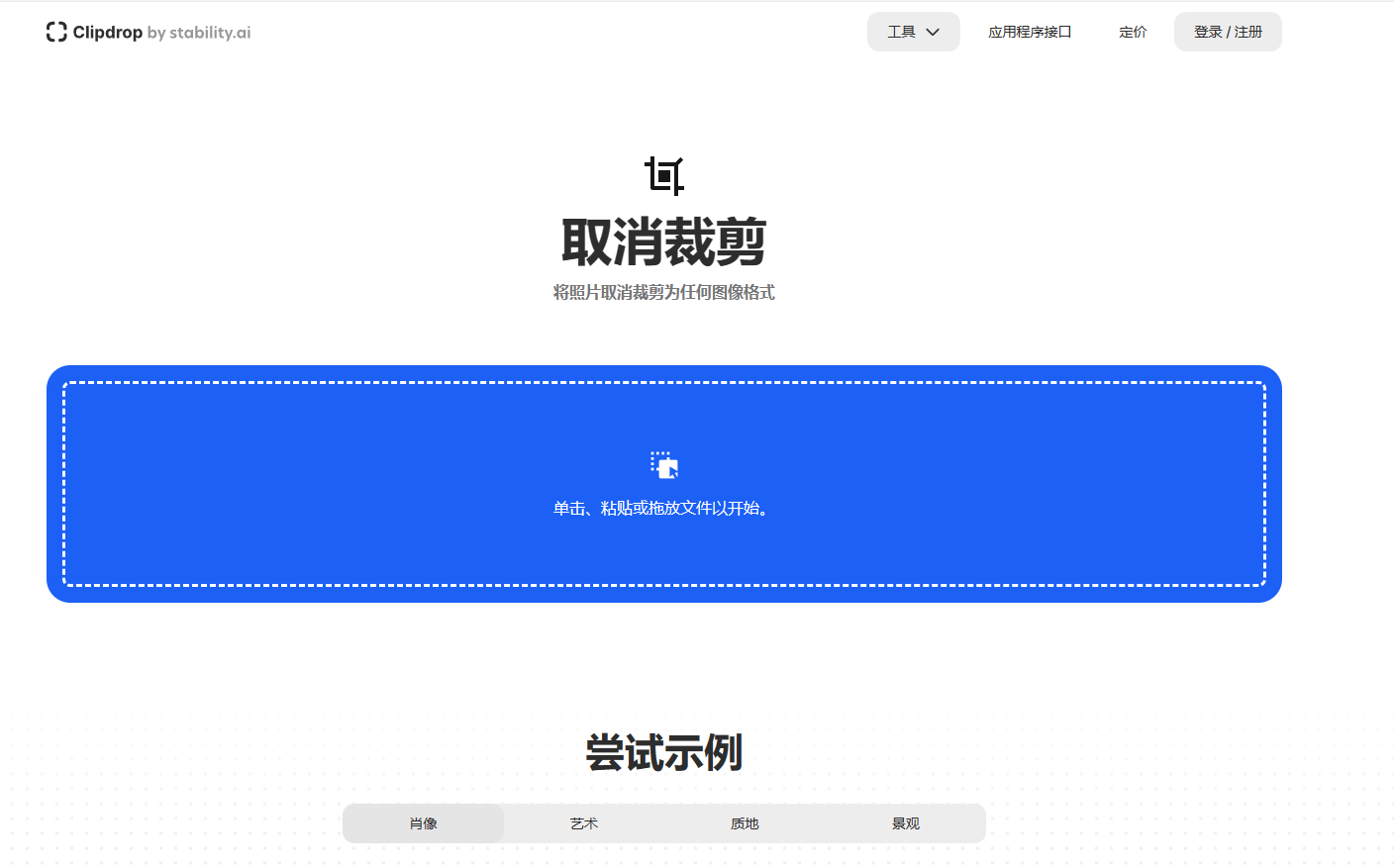The image size is (1394, 868).
Task: Open the 质地 examples option
Action: point(744,822)
